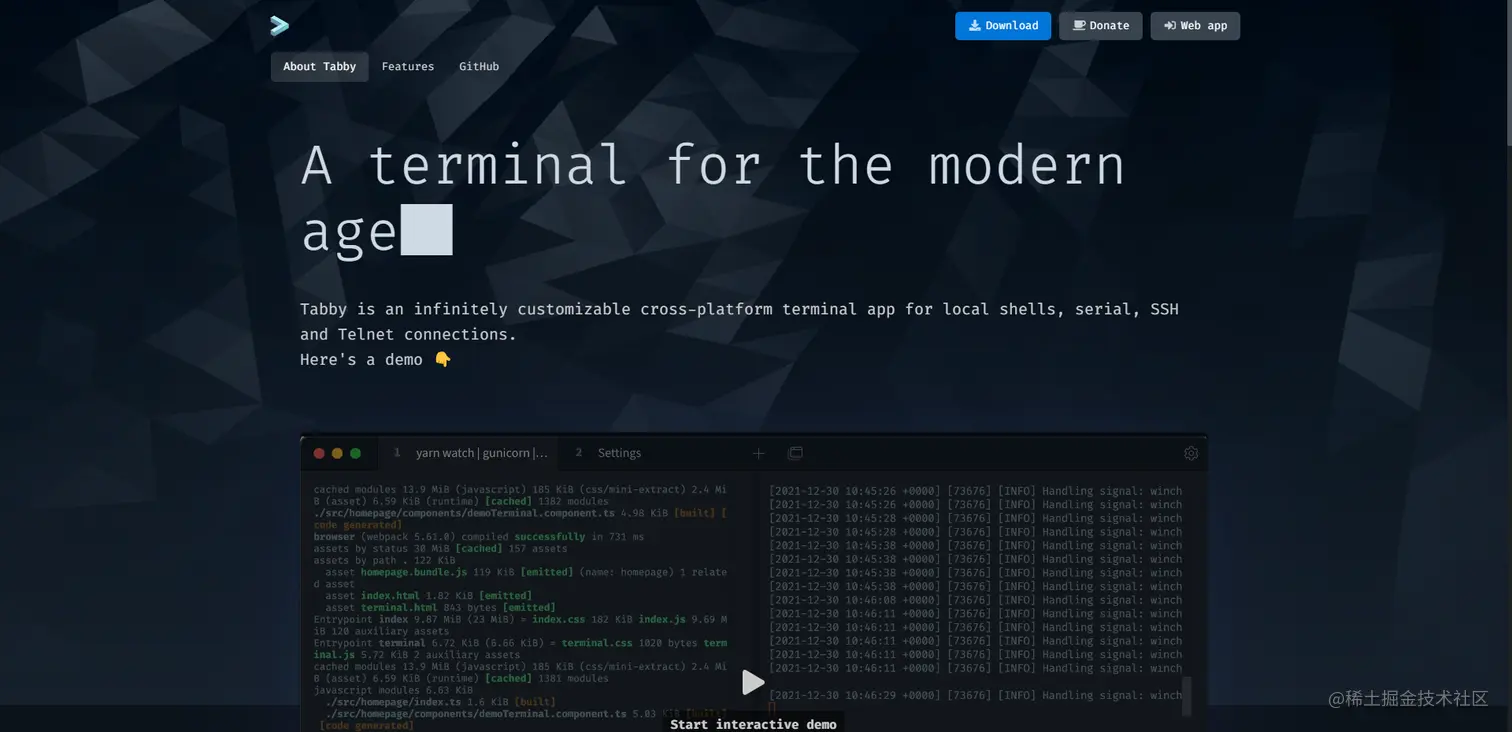The height and width of the screenshot is (732, 1512).
Task: Click the blue Download button
Action: pos(1003,26)
